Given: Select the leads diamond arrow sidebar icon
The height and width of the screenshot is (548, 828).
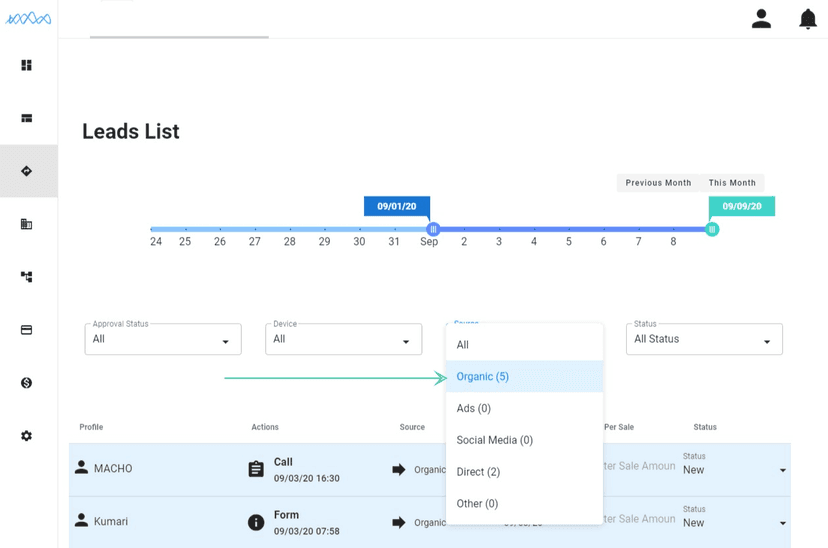Looking at the screenshot, I should (27, 171).
